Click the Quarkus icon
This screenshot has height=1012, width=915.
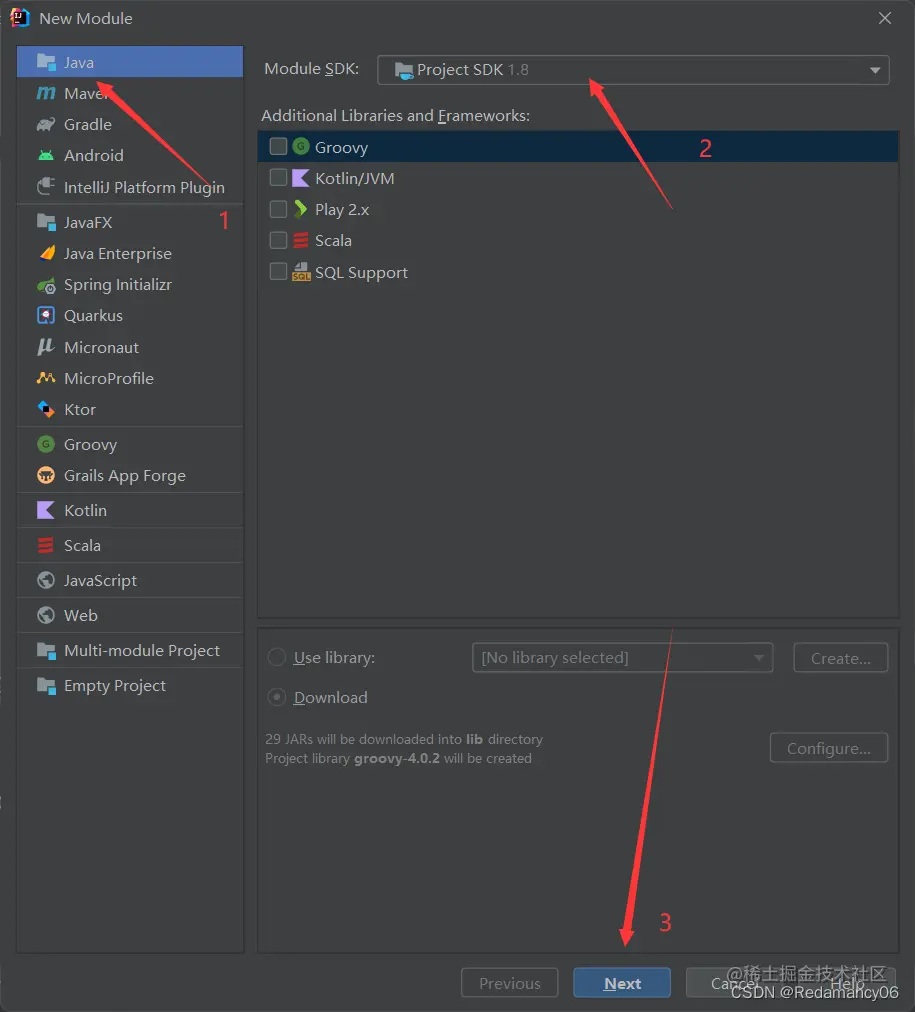[x=46, y=316]
